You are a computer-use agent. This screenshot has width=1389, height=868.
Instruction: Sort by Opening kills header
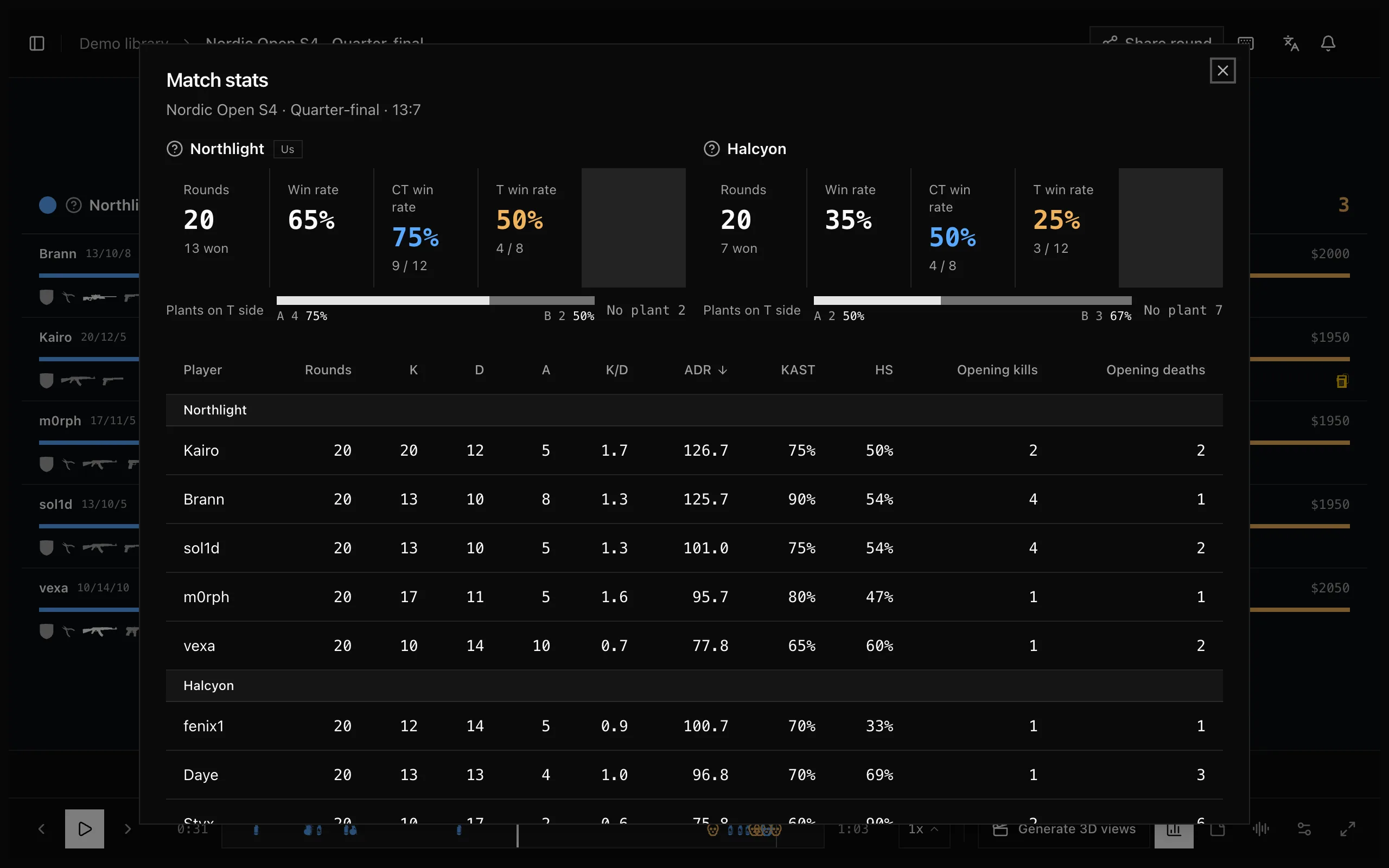click(997, 369)
